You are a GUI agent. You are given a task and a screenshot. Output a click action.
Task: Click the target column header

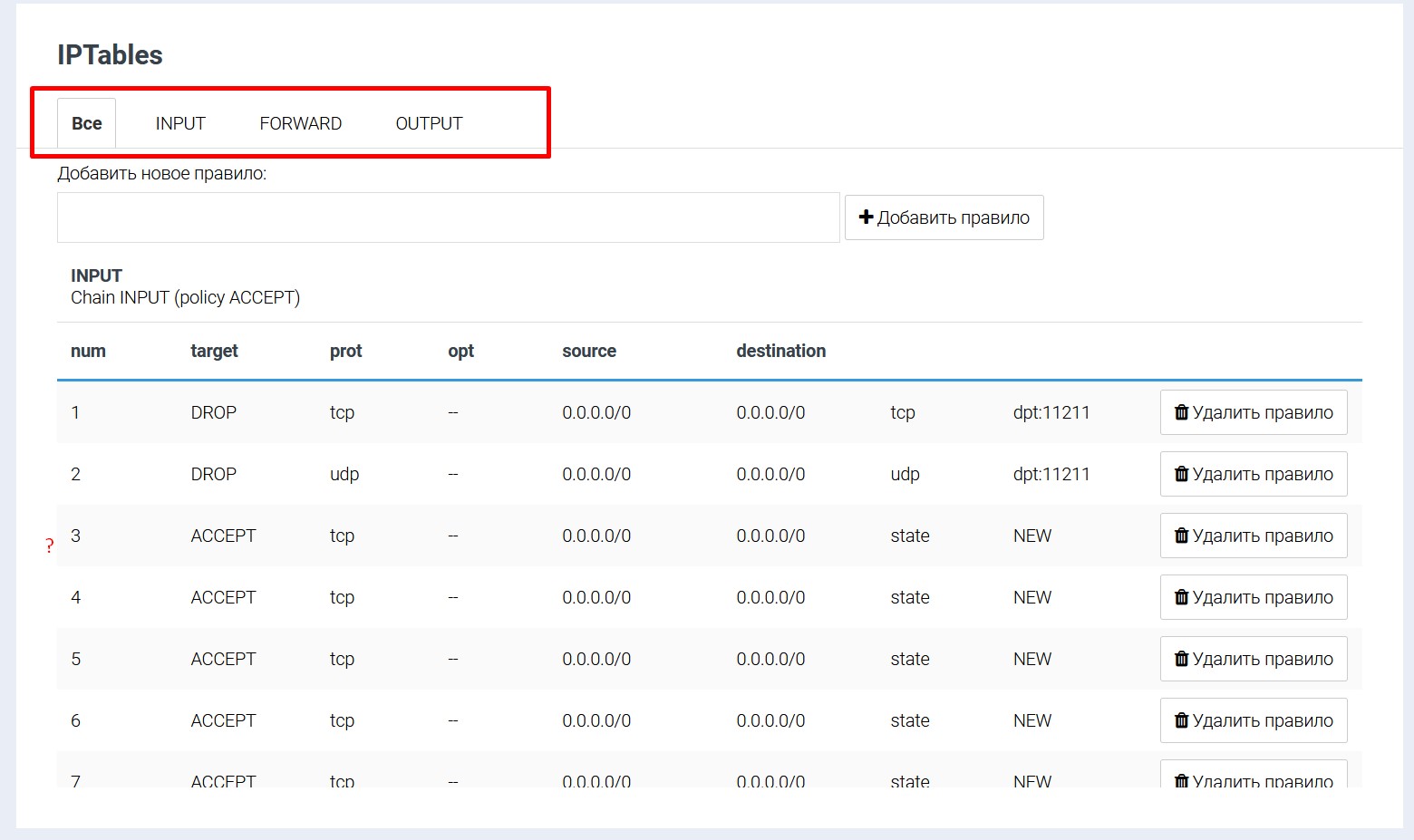[x=214, y=351]
